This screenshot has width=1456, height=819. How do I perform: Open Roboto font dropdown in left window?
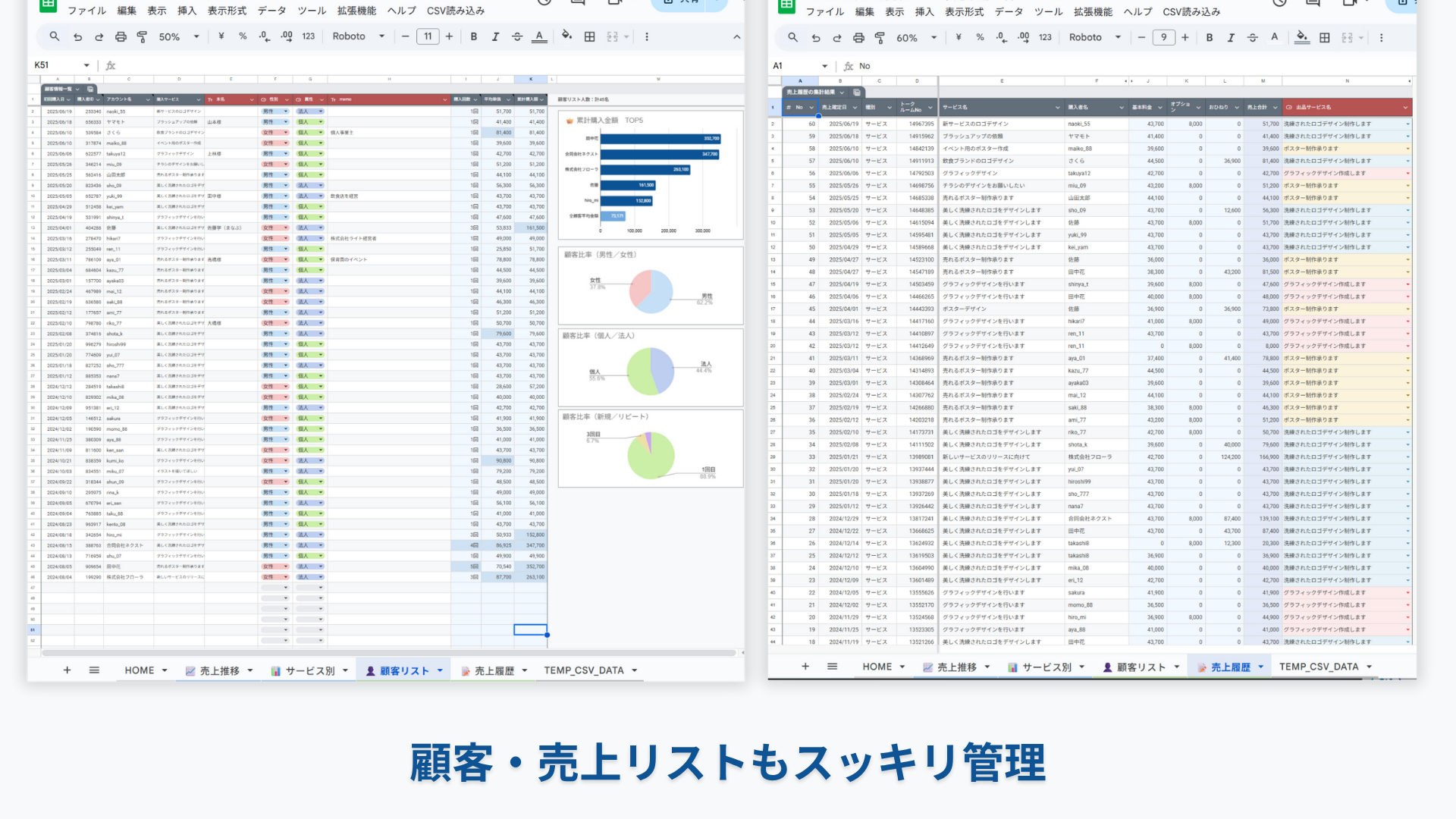[x=359, y=36]
